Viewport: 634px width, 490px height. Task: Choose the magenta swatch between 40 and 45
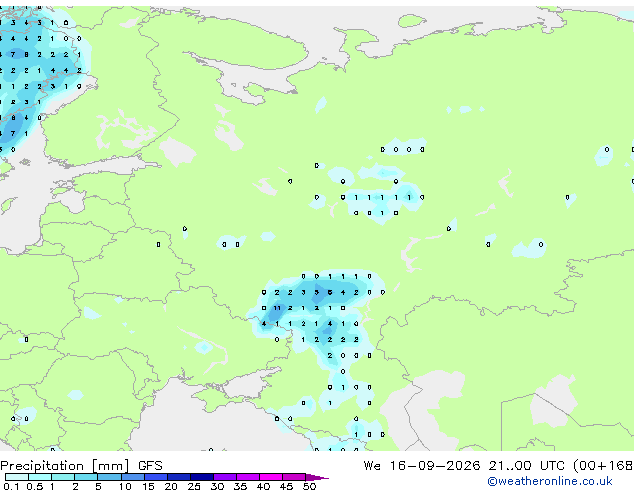(x=271, y=477)
